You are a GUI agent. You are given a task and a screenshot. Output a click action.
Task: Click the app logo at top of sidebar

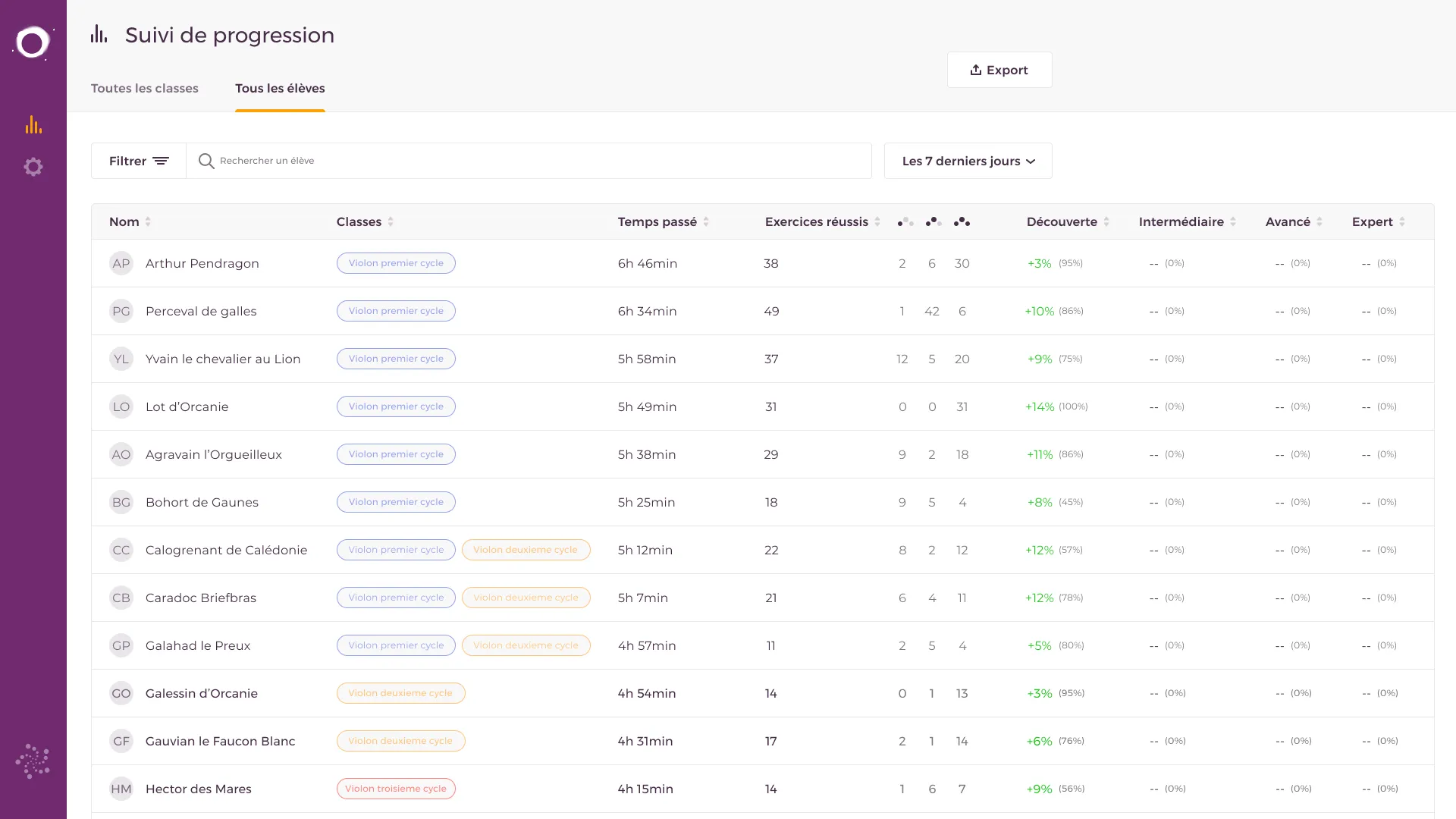point(33,42)
